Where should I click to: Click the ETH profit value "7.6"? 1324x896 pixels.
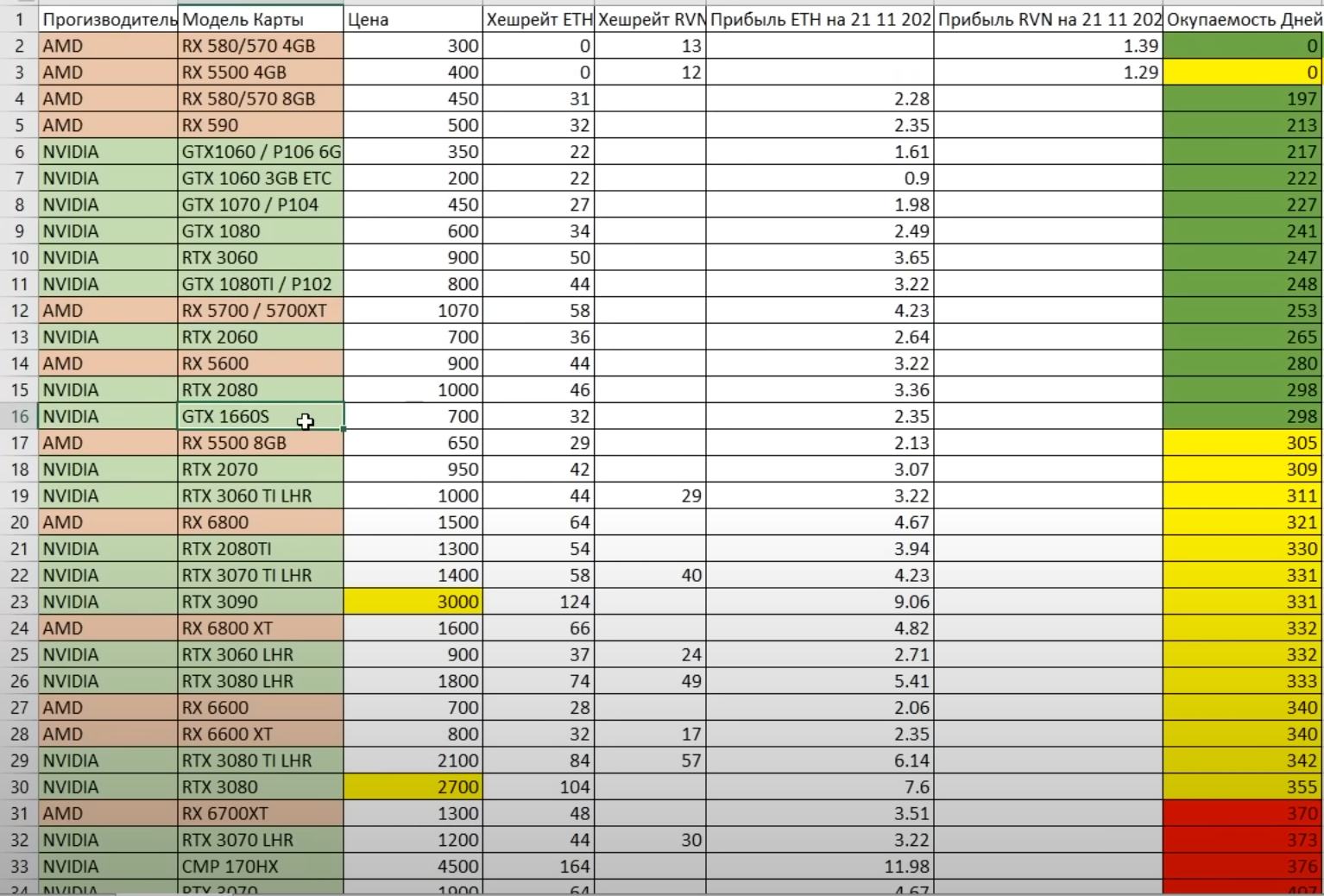[x=820, y=787]
